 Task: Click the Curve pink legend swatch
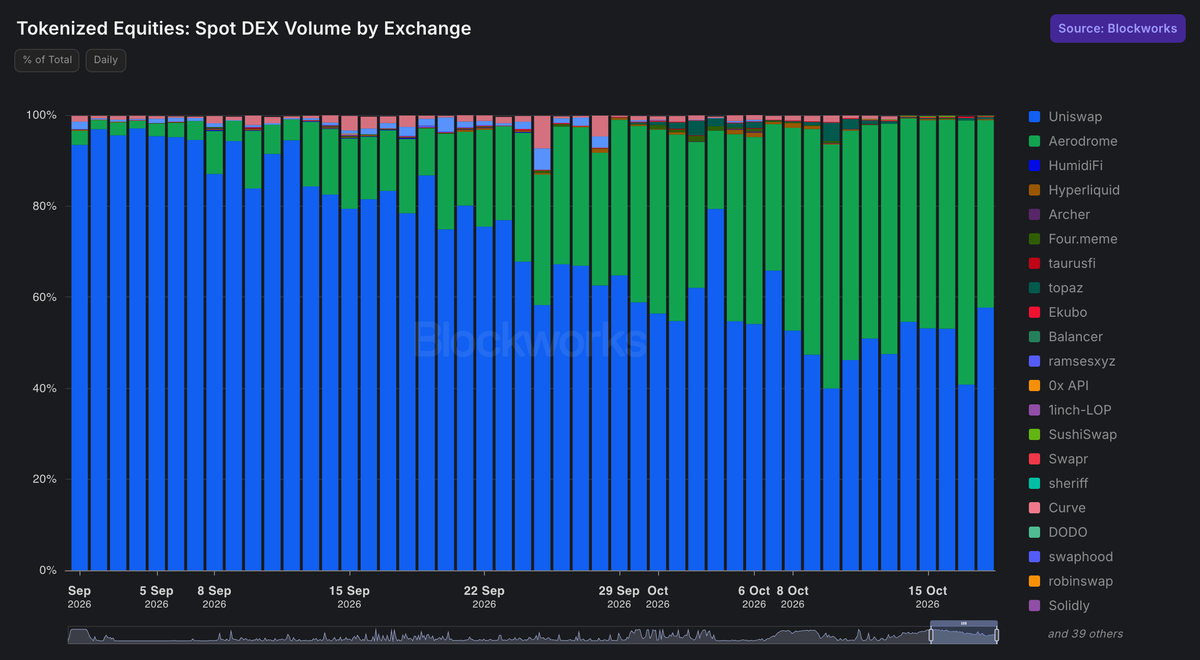(x=1035, y=508)
